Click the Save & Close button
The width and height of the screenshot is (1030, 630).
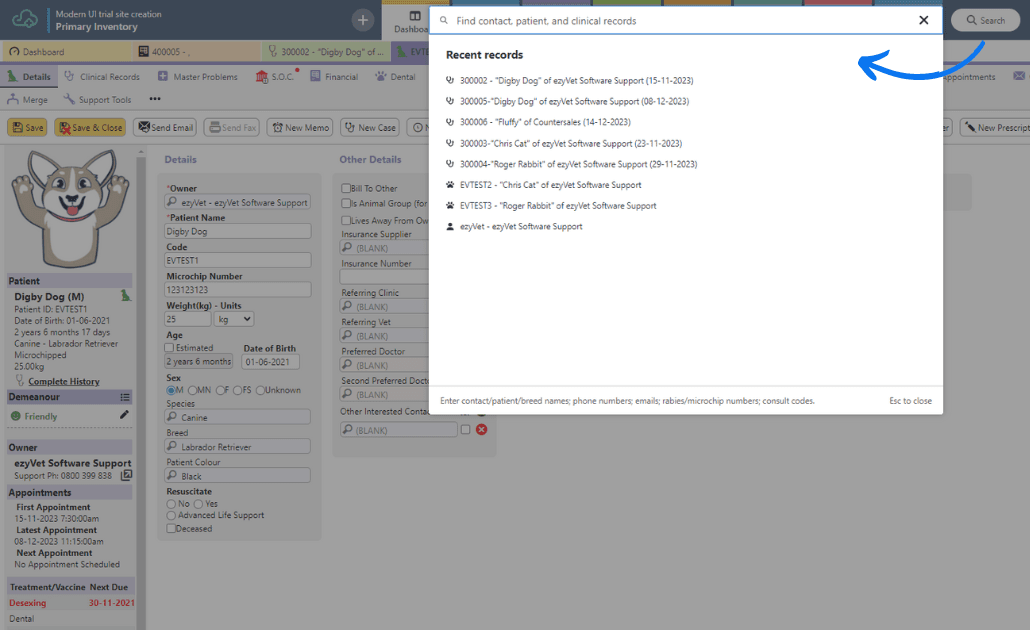tap(90, 128)
